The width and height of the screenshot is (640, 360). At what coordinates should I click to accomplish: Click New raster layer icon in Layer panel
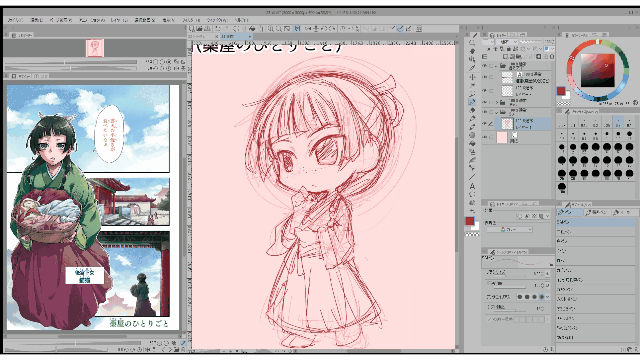point(505,57)
